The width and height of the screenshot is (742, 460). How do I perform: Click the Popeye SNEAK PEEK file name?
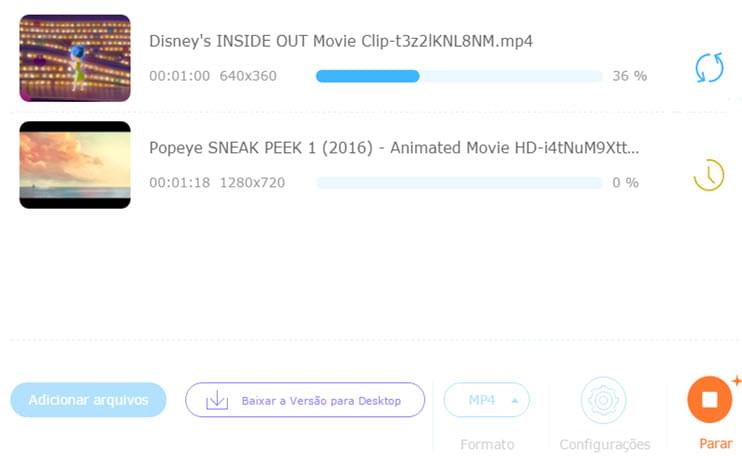click(394, 148)
